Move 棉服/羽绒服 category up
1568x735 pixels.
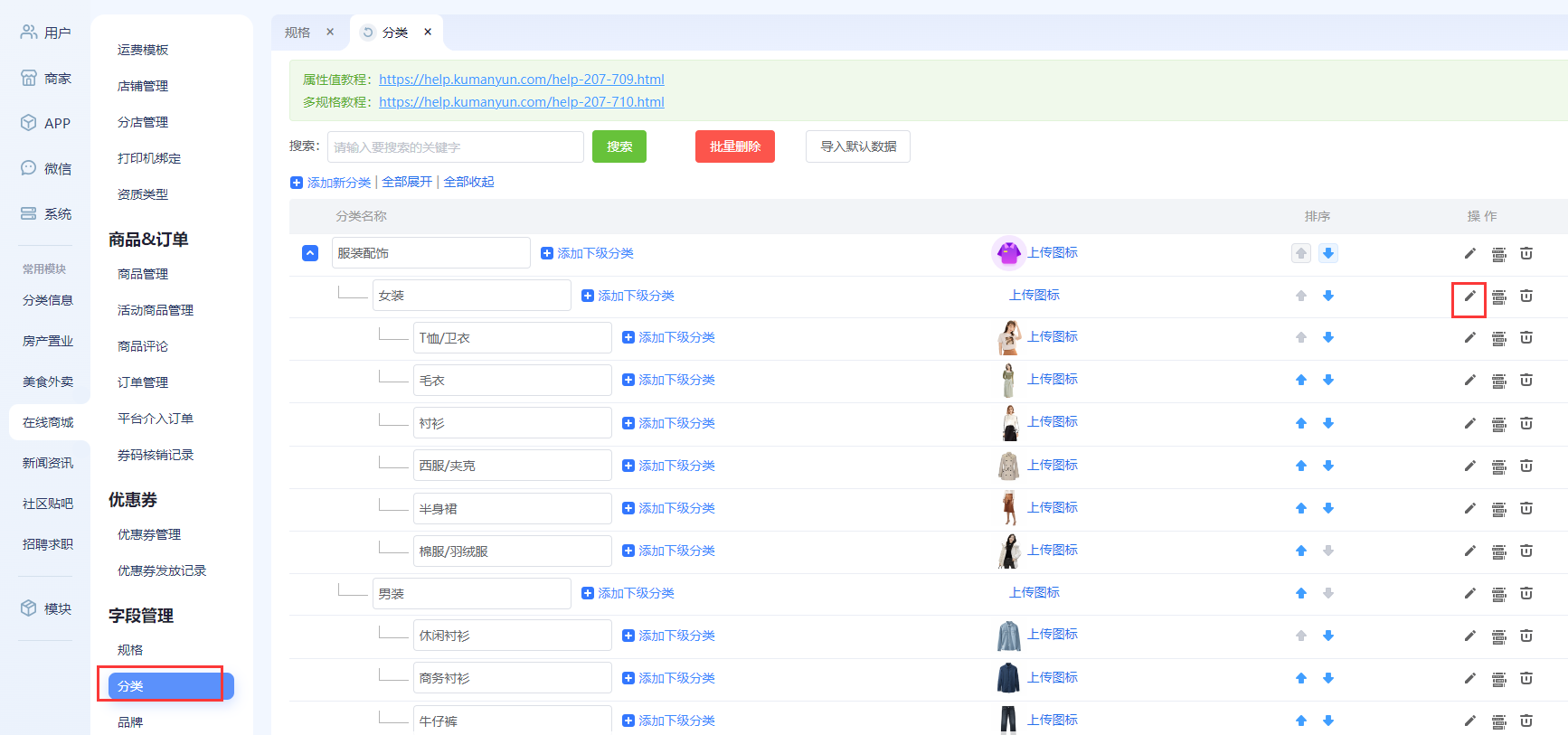(1301, 551)
